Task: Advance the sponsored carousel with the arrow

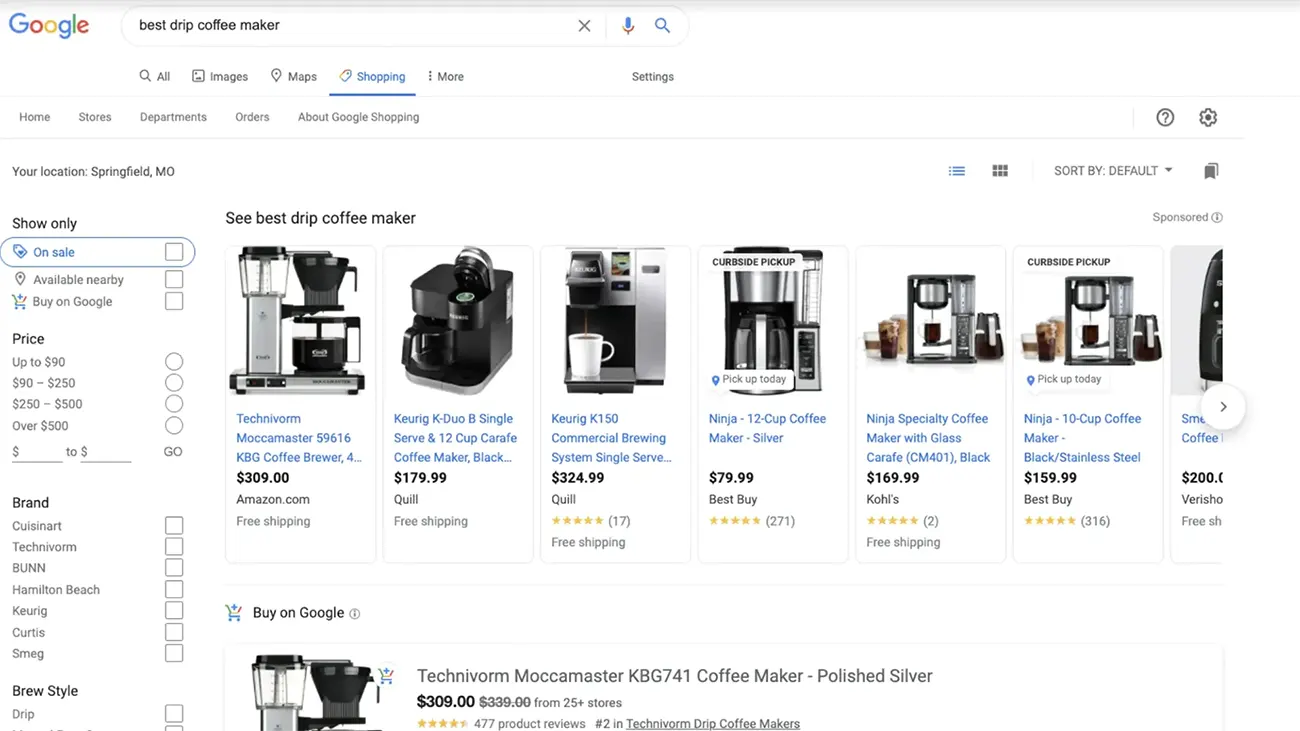Action: tap(1223, 407)
